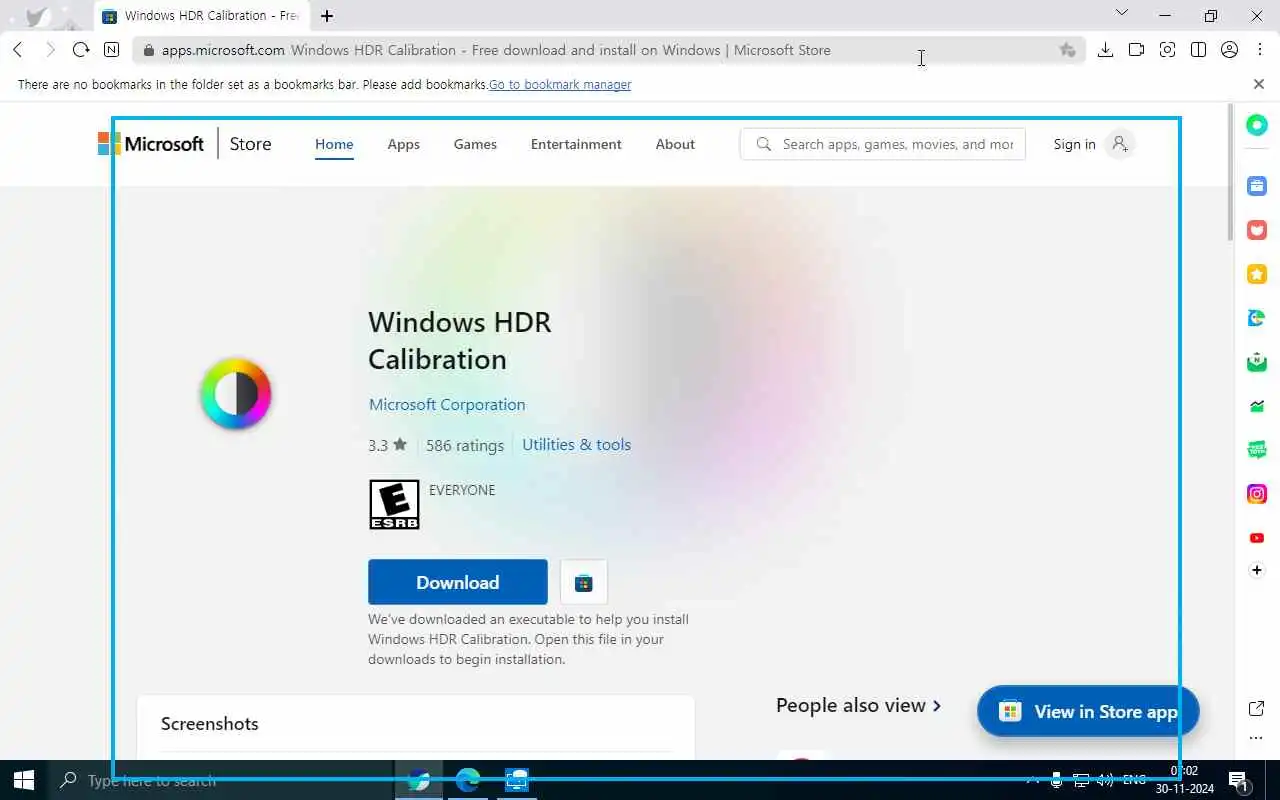Toggle the split view sidebar icon
Image resolution: width=1280 pixels, height=800 pixels.
coord(1198,50)
